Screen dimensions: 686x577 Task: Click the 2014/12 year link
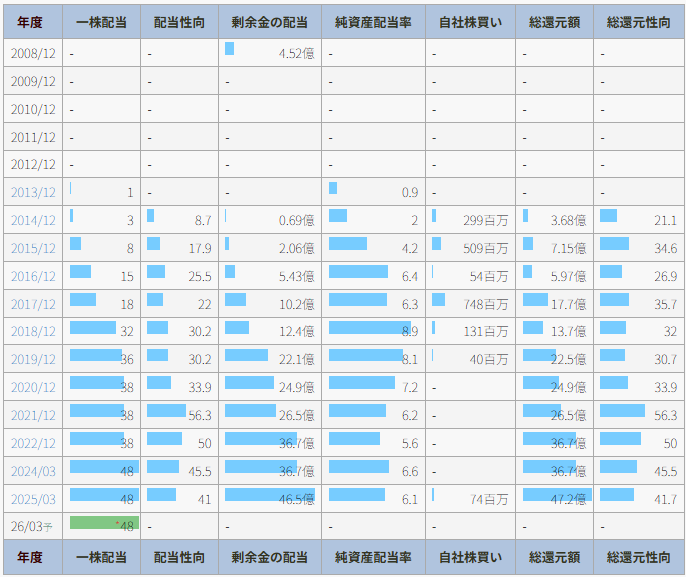pos(33,221)
